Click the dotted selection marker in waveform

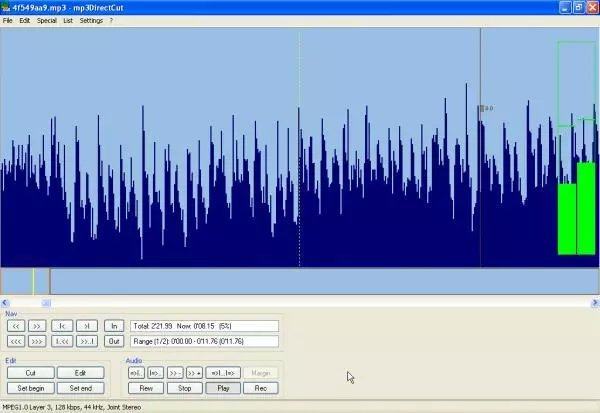(x=299, y=147)
